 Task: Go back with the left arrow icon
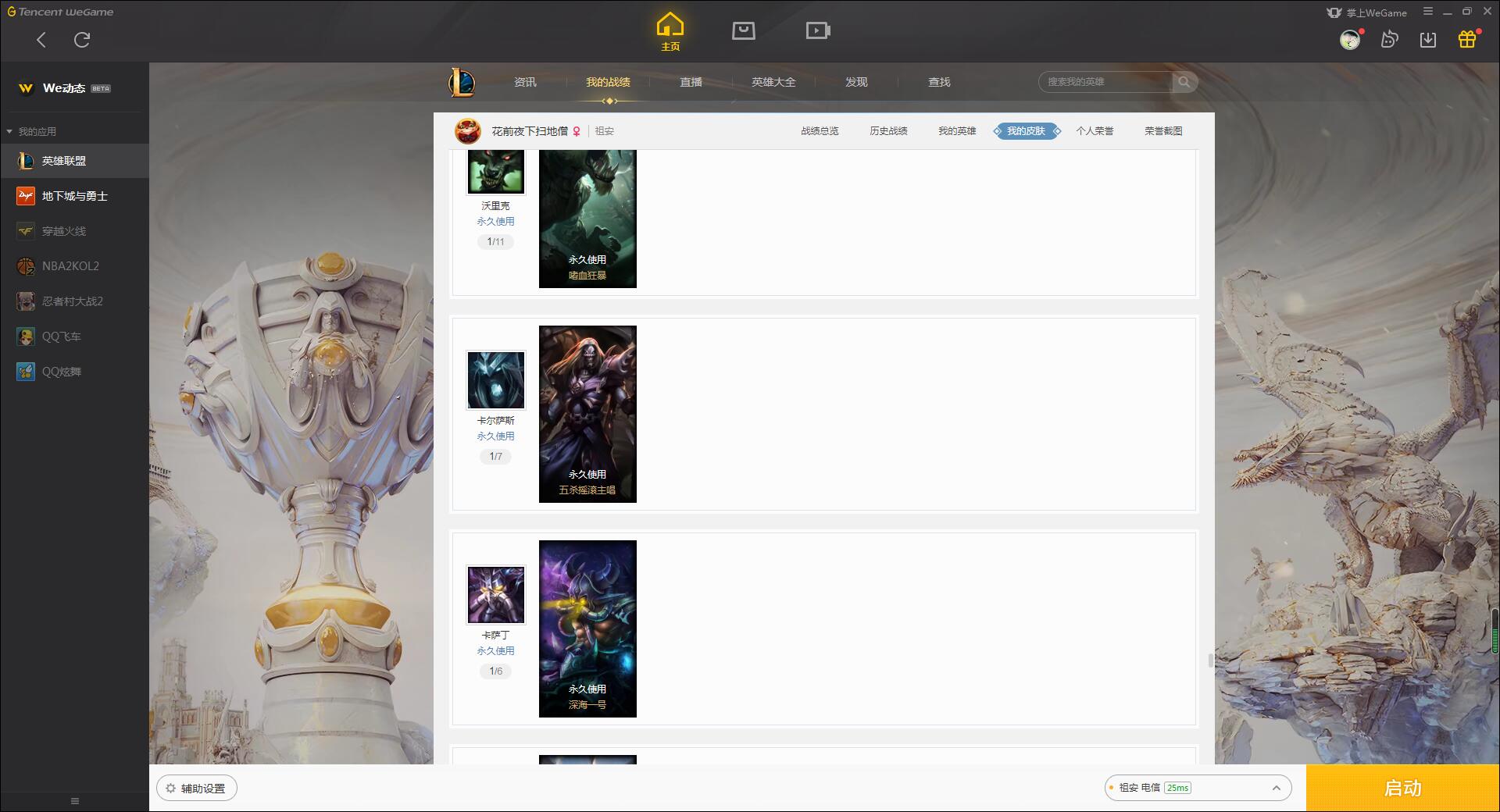click(x=41, y=40)
